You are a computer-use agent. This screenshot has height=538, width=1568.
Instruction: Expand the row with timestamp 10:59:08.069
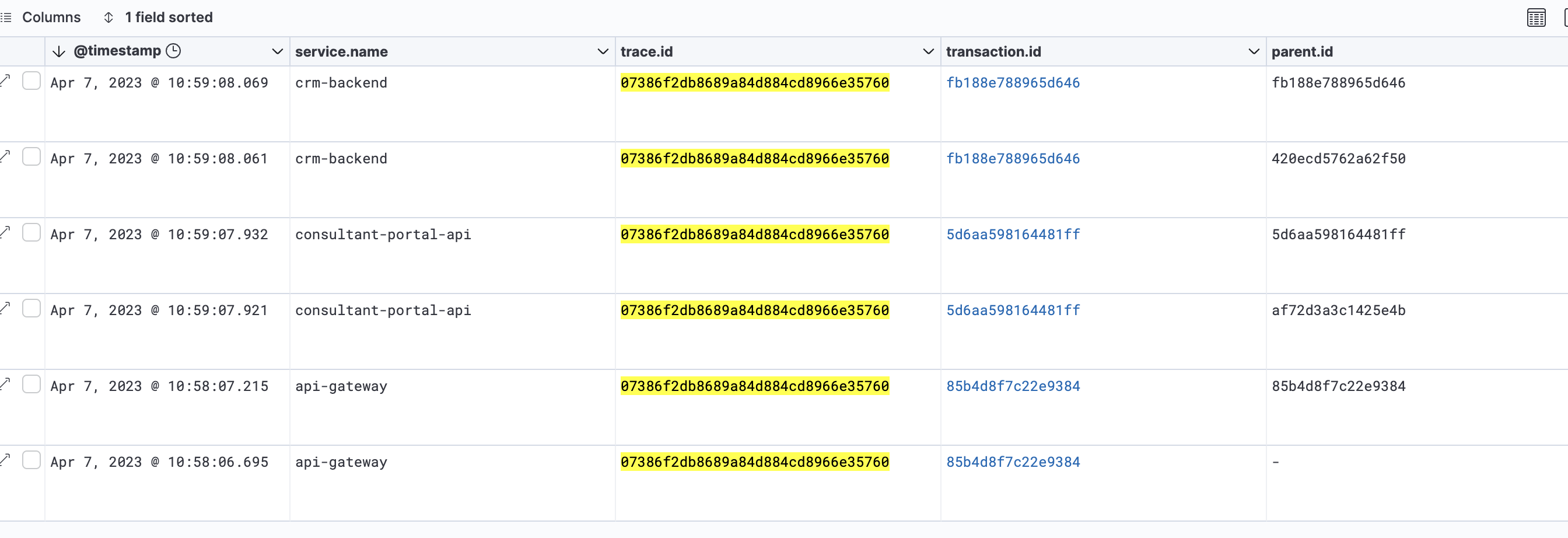(x=5, y=80)
